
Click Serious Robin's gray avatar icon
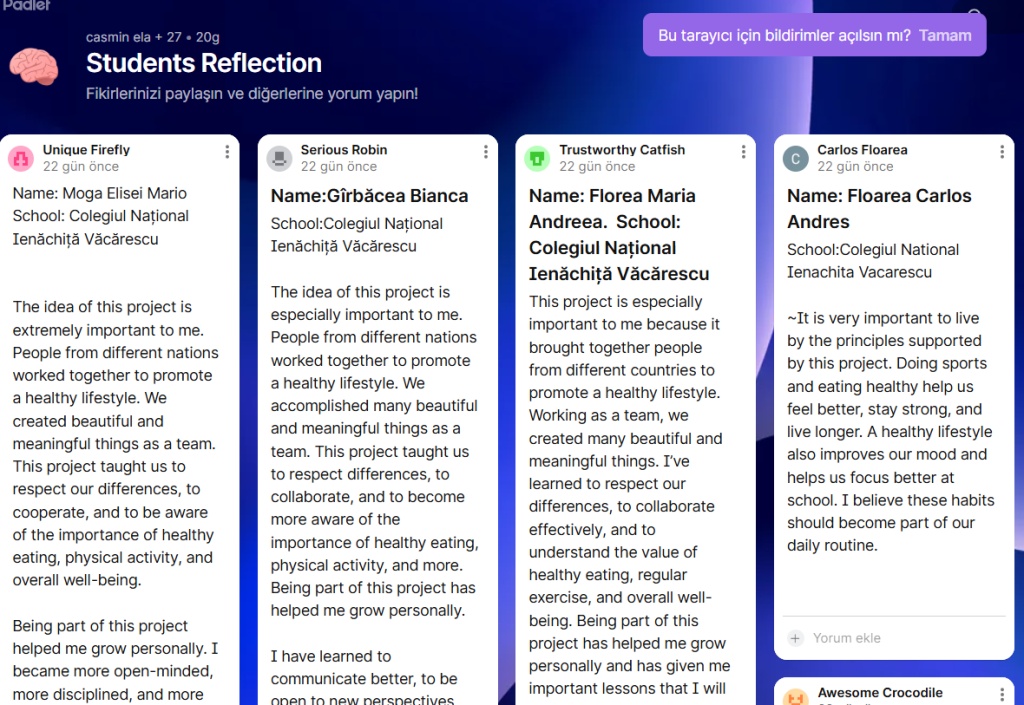pyautogui.click(x=279, y=158)
